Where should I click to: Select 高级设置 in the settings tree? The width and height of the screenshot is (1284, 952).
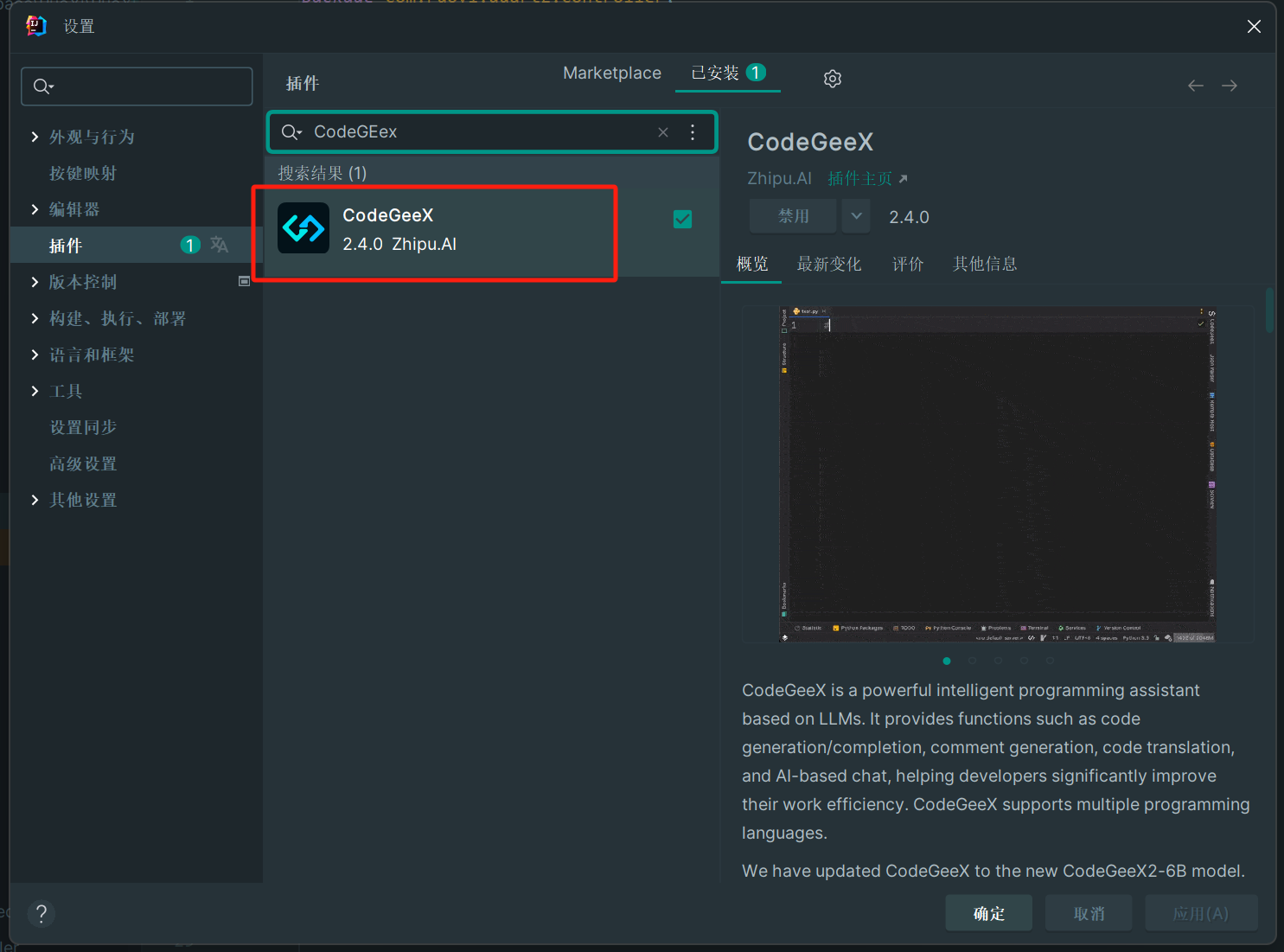[x=83, y=463]
